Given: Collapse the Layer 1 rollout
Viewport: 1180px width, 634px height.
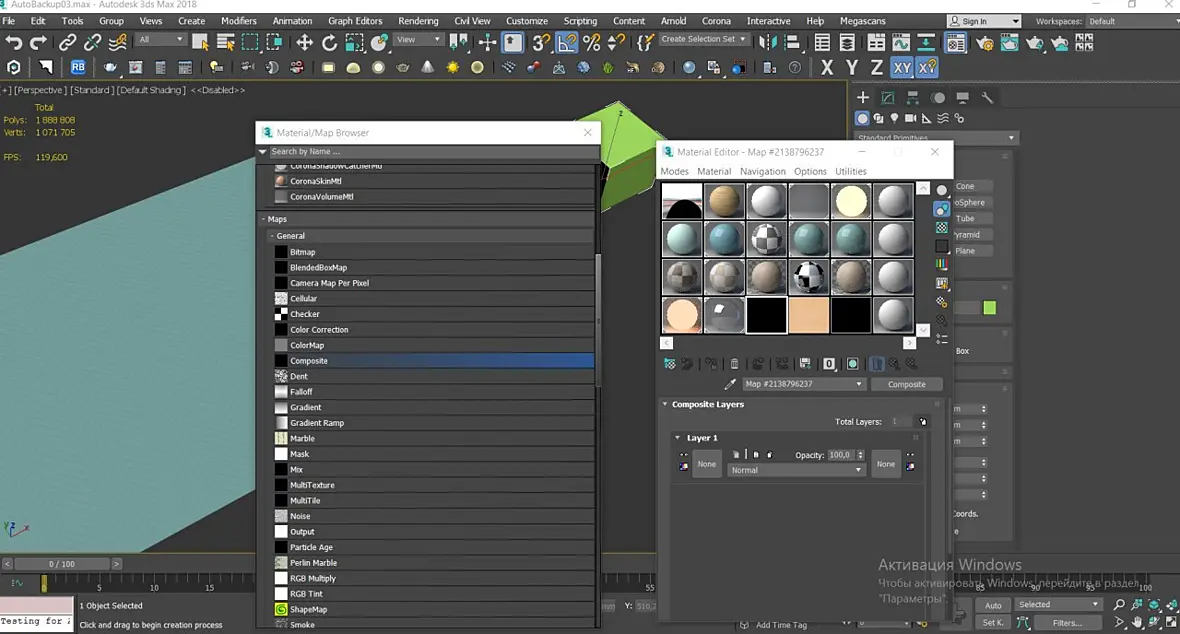Looking at the screenshot, I should tap(677, 437).
